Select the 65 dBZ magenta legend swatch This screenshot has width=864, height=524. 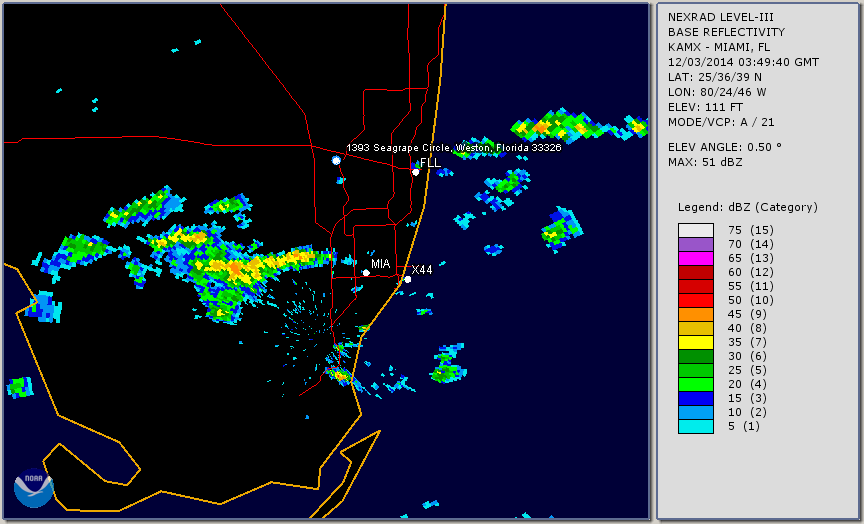(x=696, y=258)
